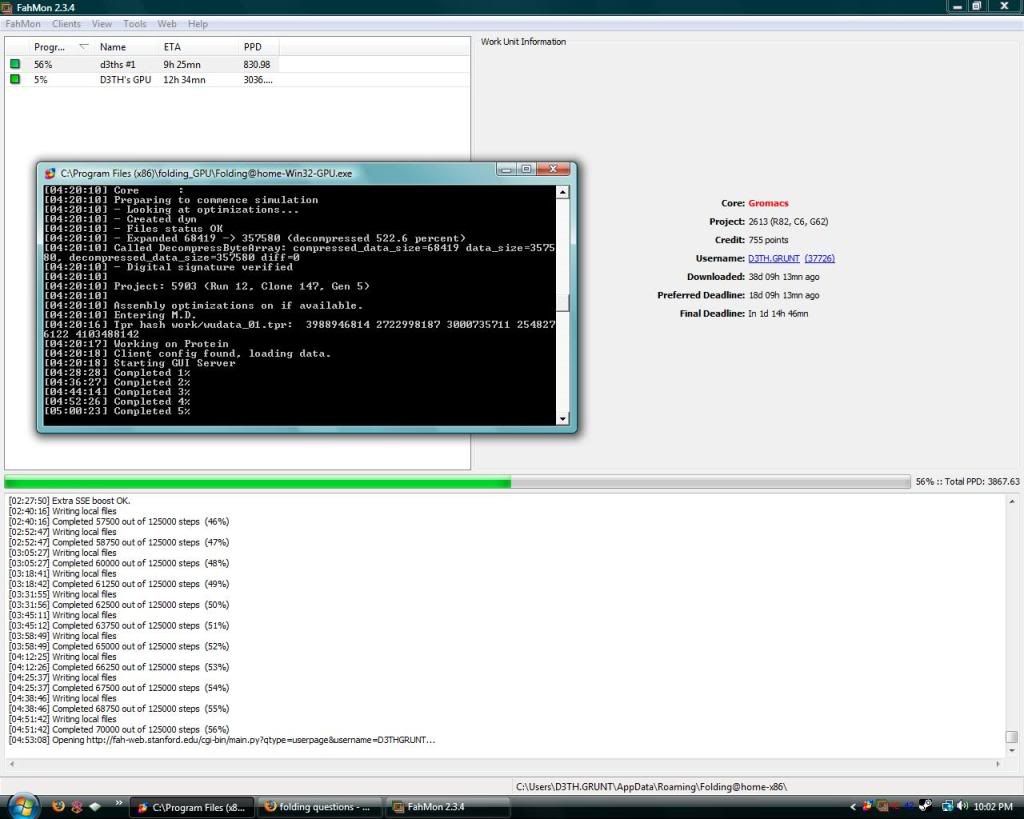The image size is (1024, 819).
Task: Switch to the C:\Program Files taskbar button
Action: click(x=191, y=807)
